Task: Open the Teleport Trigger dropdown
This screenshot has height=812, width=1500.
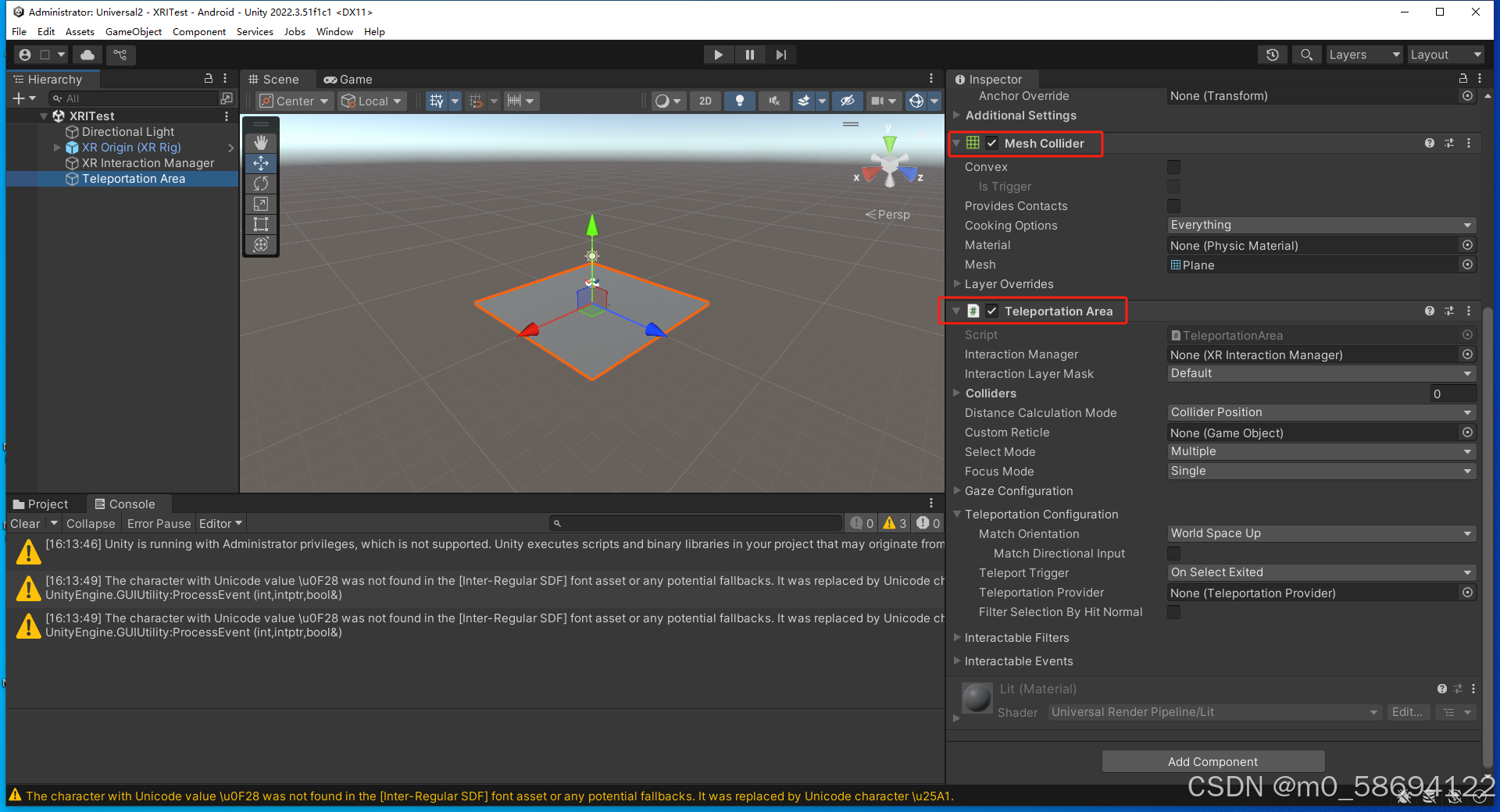Action: [1320, 572]
